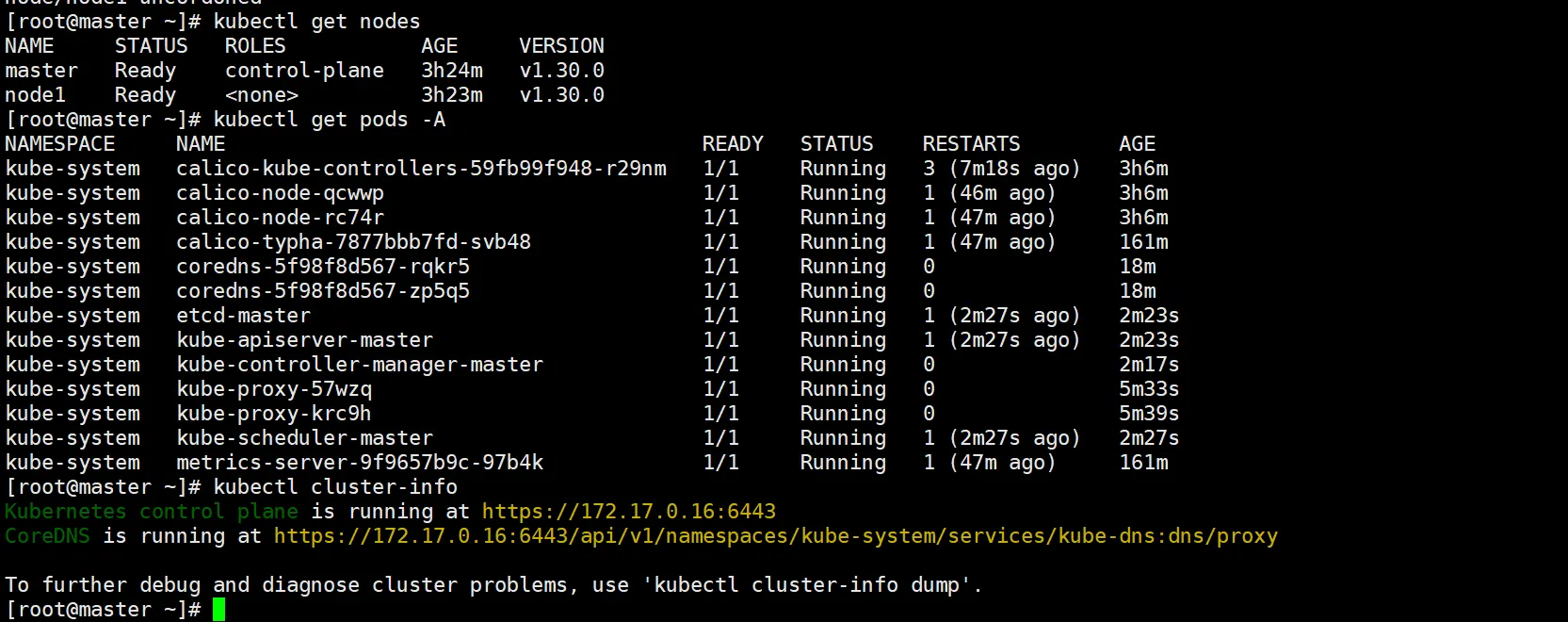Click pod 'calico-typha-7877bbb7fd-svb48'

[x=353, y=242]
